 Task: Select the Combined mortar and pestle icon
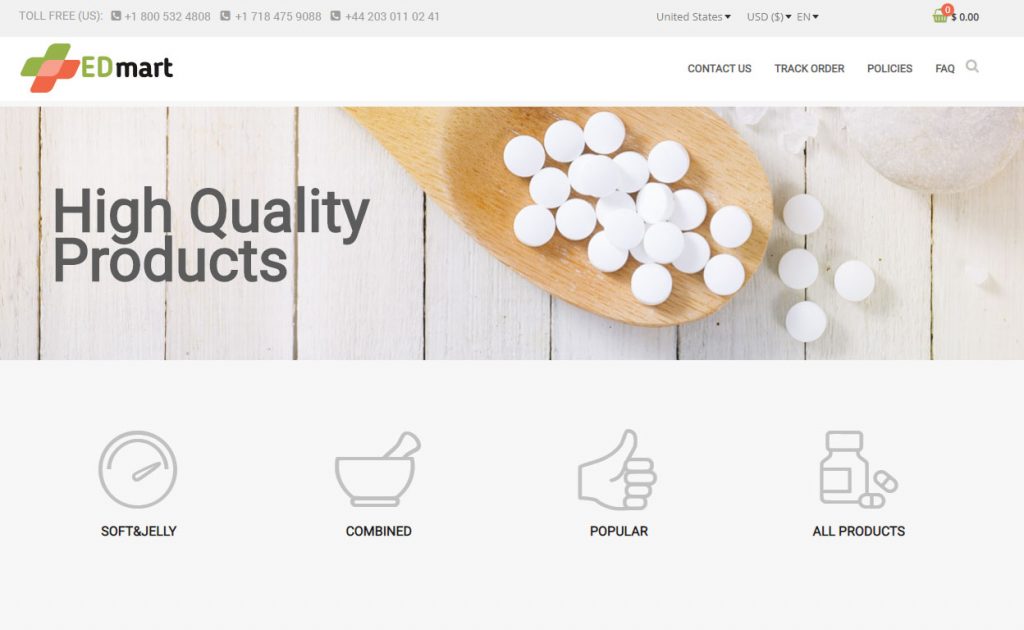coord(378,469)
